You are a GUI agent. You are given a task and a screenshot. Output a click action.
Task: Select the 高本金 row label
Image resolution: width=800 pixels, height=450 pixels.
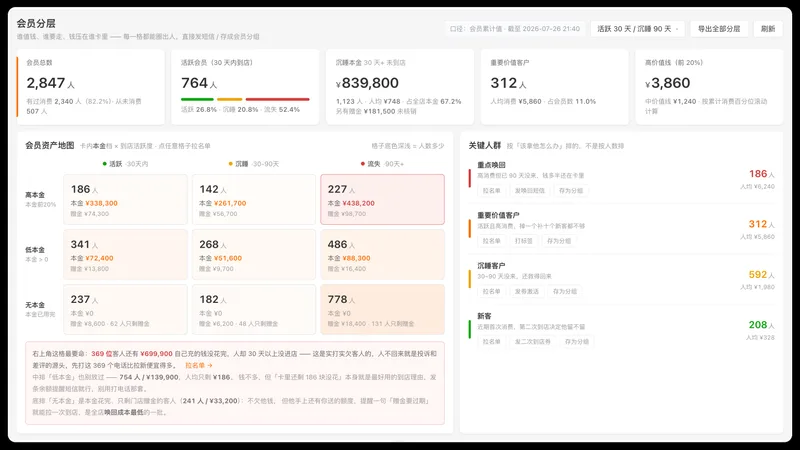[x=35, y=194]
